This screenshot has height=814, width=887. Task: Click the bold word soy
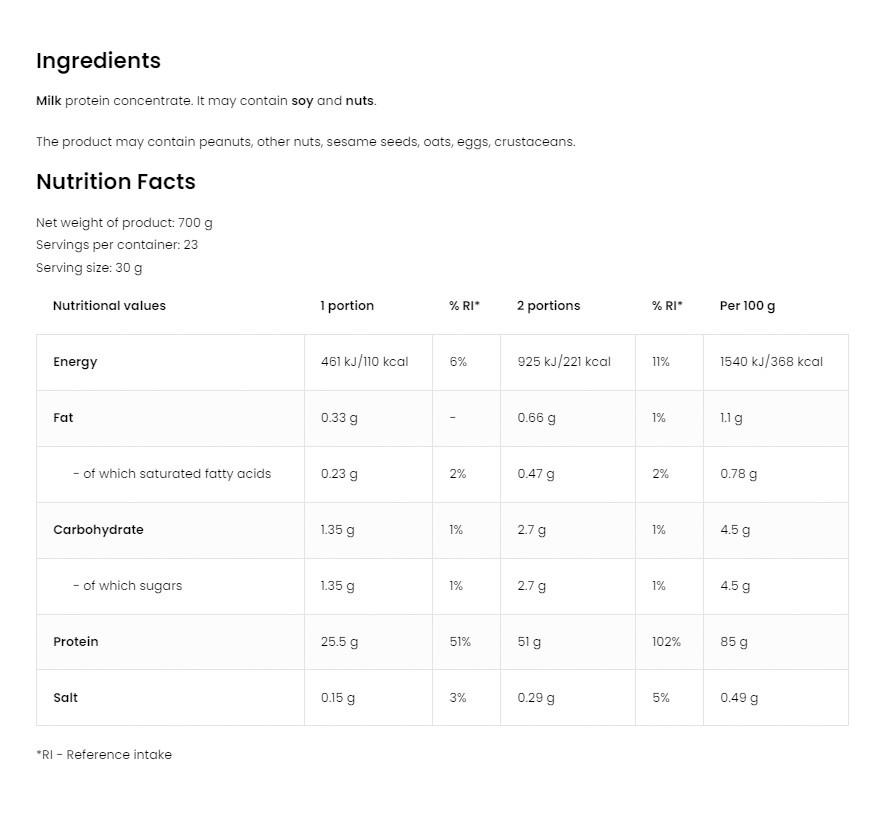point(301,101)
